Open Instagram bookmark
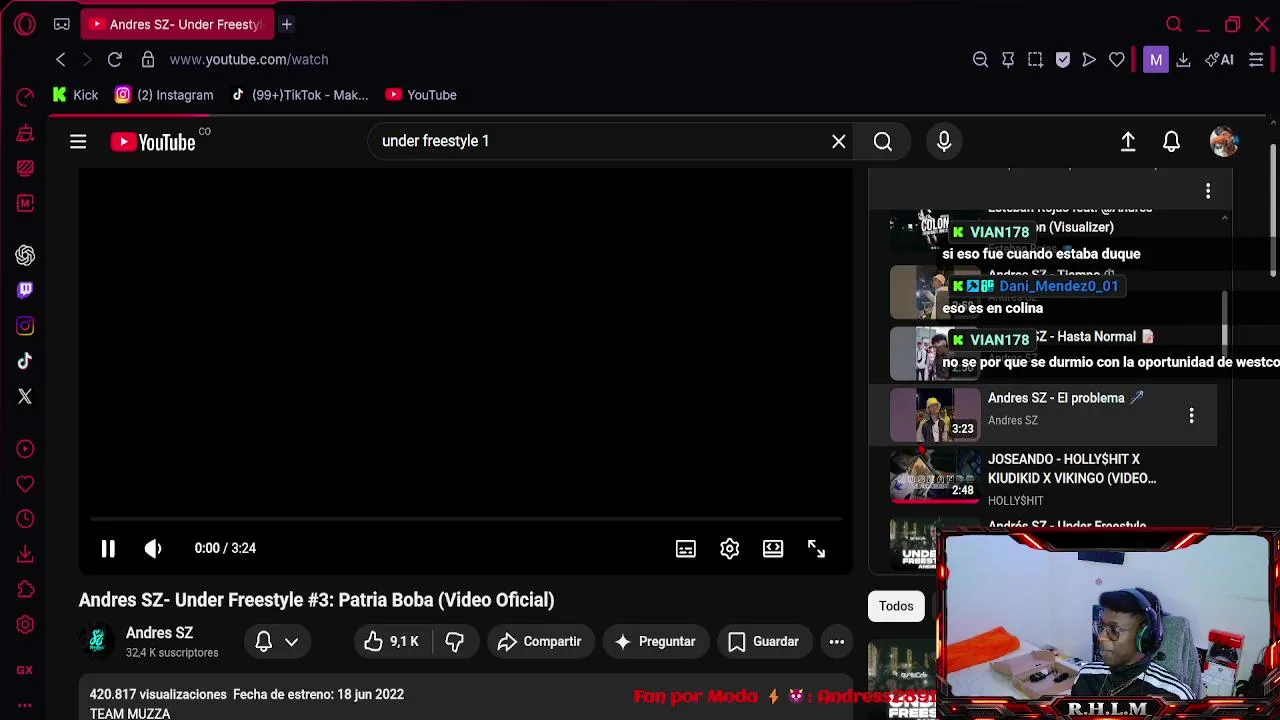Screen dimensions: 1280x720 [164, 95]
